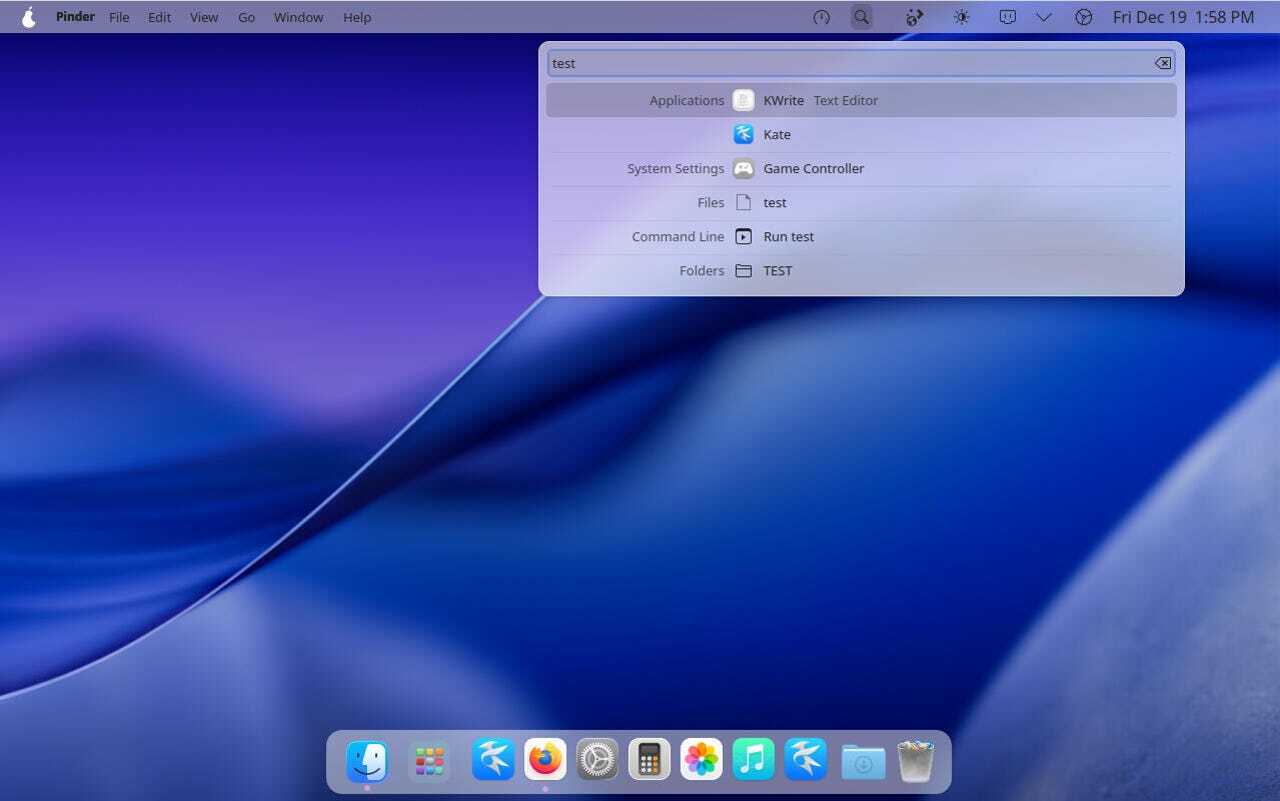
Task: Click the magnifier search icon in menu bar
Action: (861, 17)
